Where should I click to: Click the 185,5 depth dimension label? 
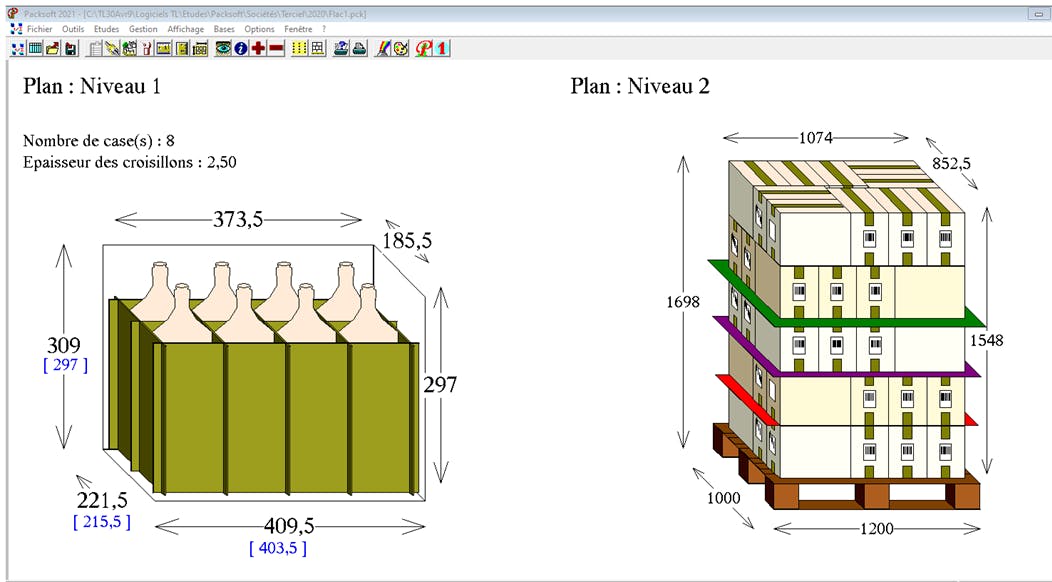click(407, 240)
